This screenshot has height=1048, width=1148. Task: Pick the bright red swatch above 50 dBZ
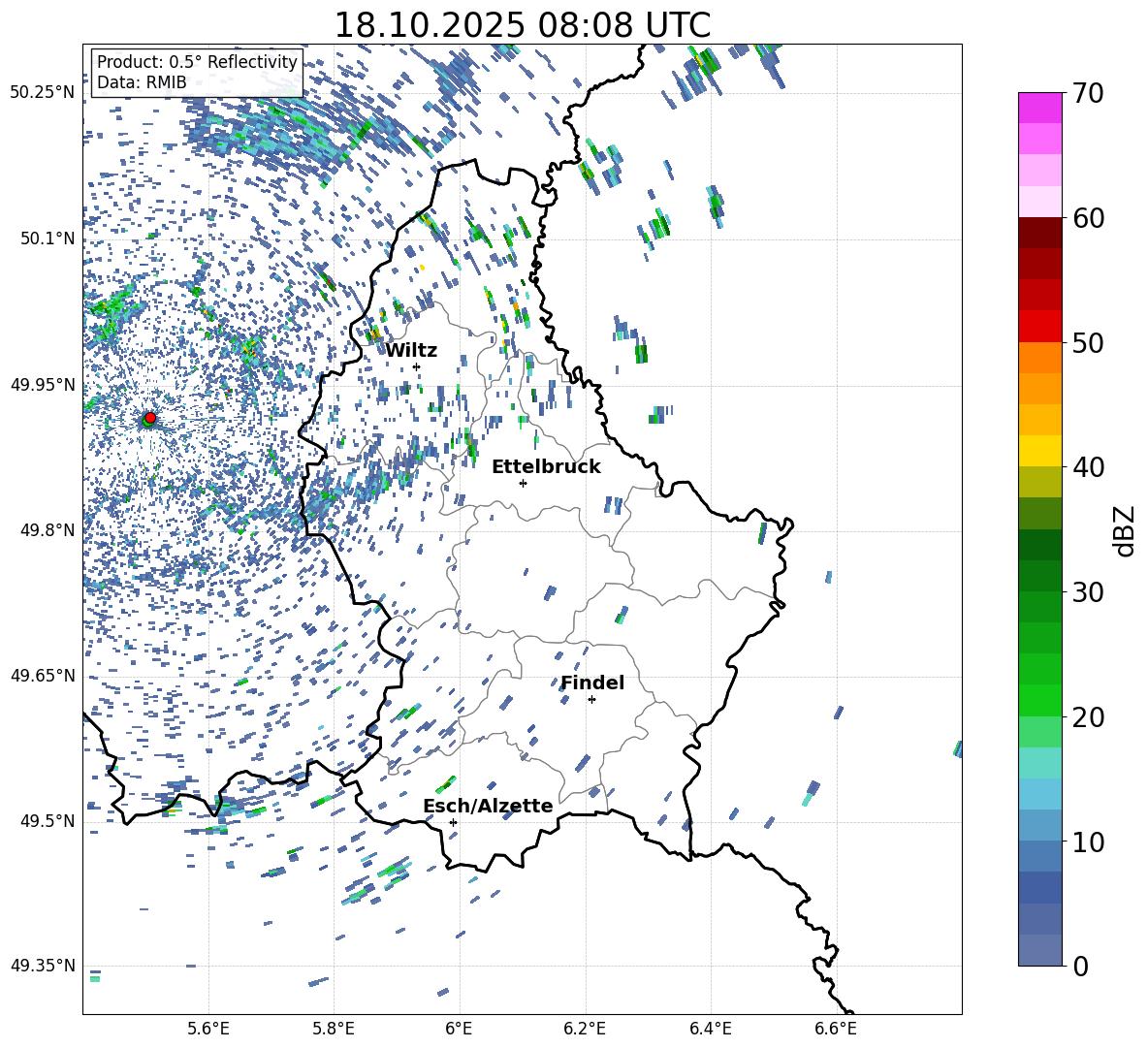(1040, 326)
